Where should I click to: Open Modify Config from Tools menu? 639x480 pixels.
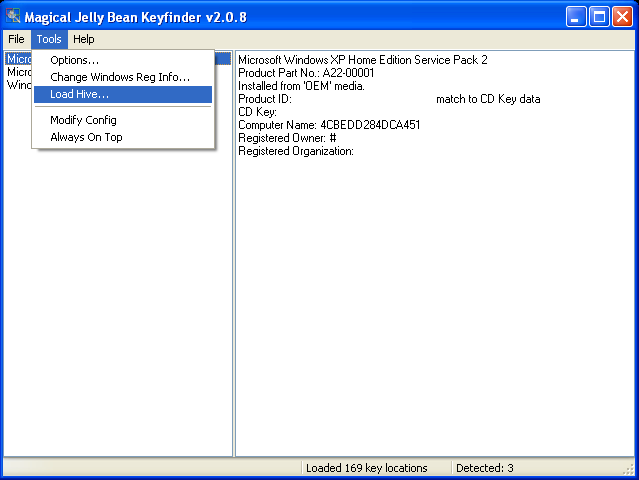pos(83,120)
